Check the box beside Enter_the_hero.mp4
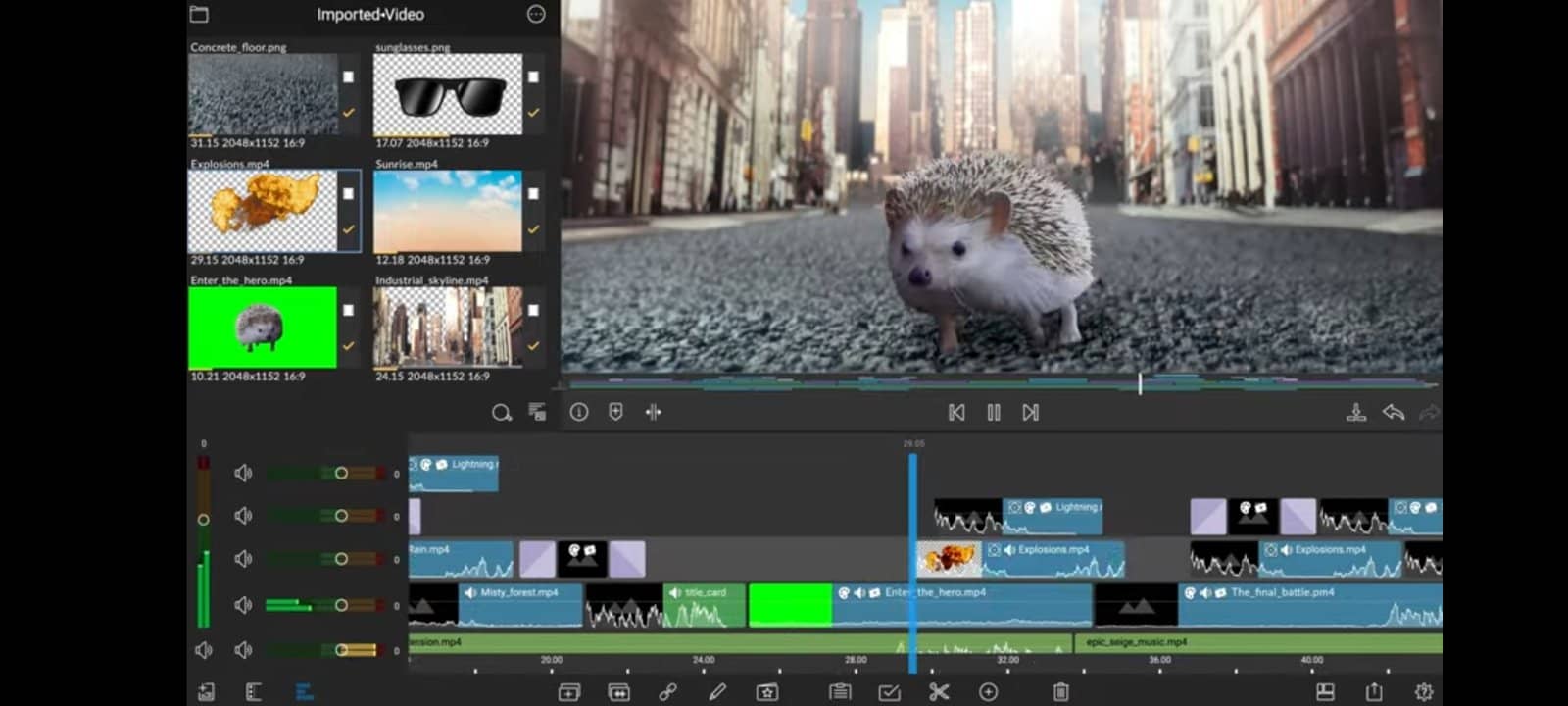The height and width of the screenshot is (706, 1568). 348,310
